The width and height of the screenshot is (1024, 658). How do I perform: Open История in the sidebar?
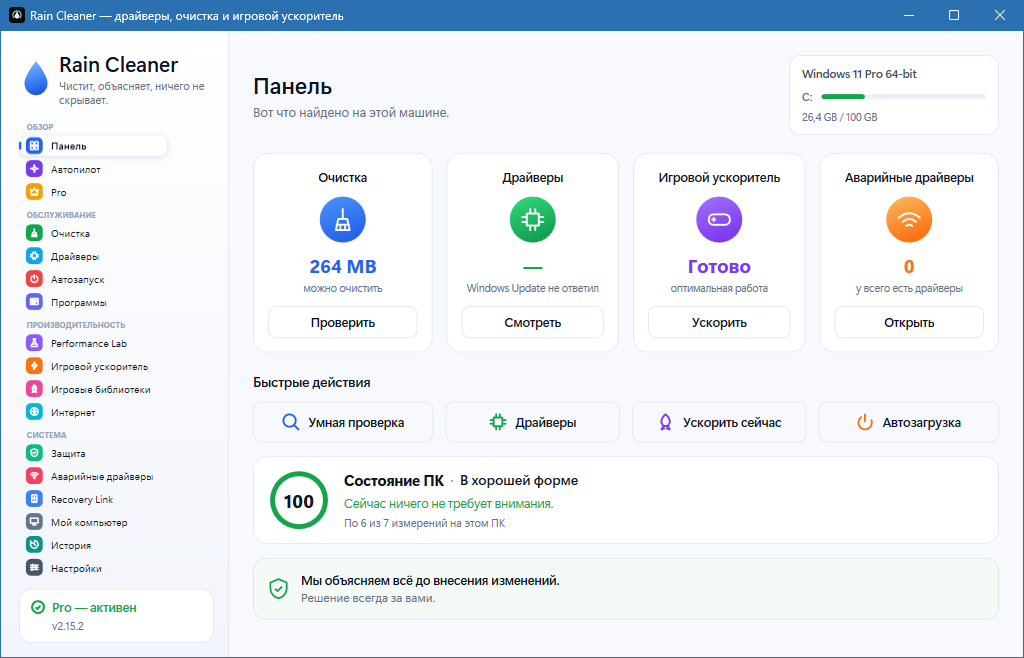[94, 545]
